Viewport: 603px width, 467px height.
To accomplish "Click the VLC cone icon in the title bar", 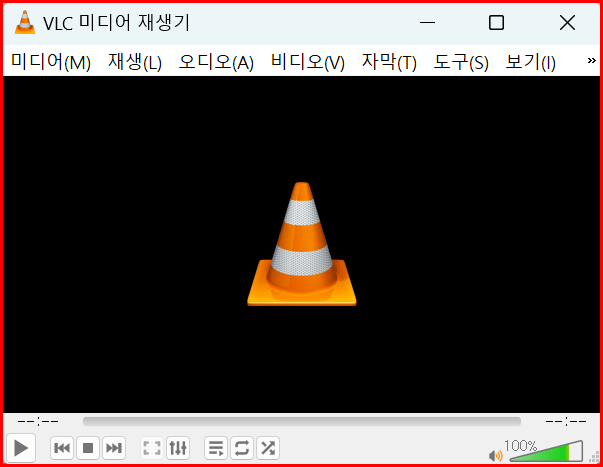I will (25, 22).
